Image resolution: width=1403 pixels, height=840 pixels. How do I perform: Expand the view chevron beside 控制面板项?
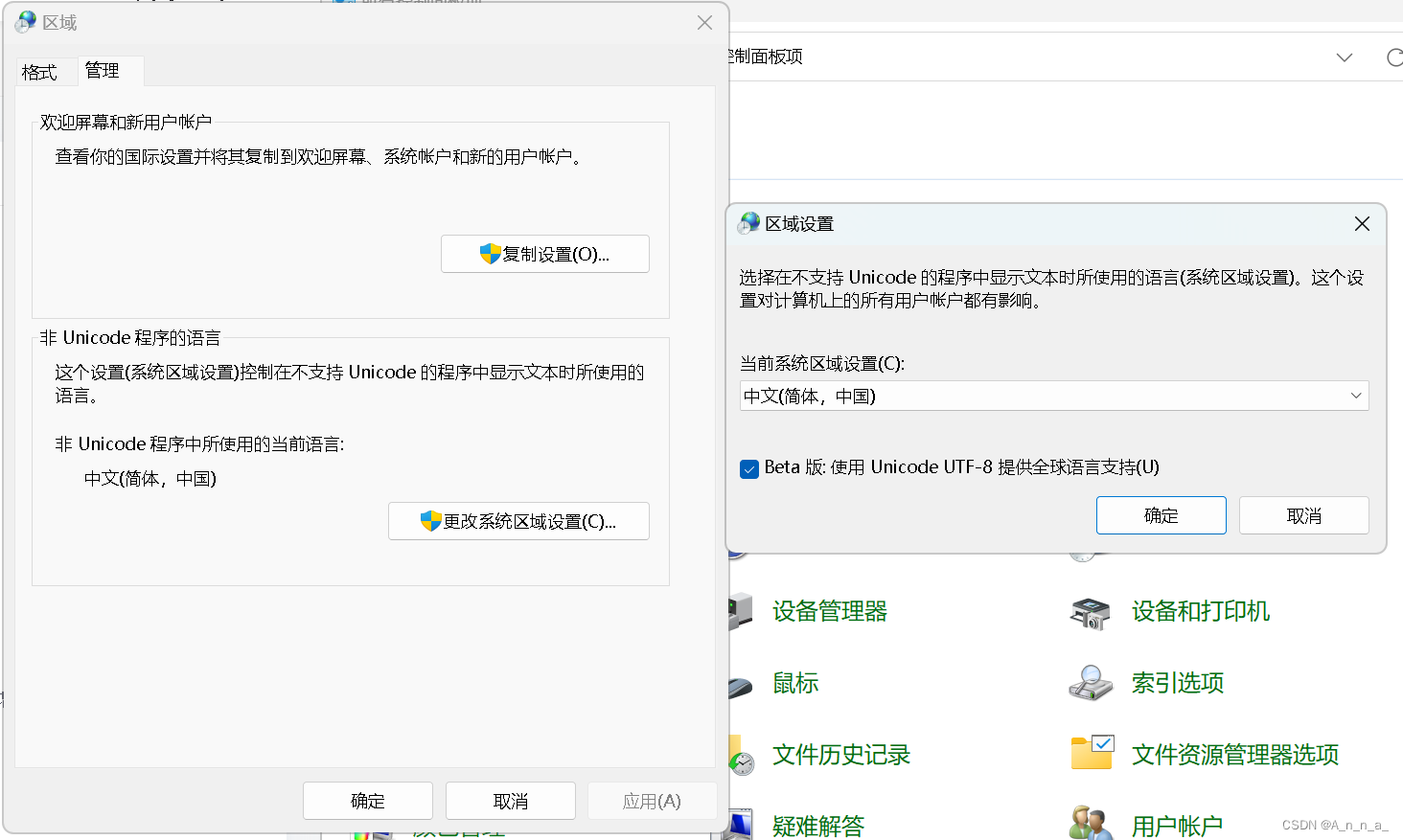tap(1344, 57)
